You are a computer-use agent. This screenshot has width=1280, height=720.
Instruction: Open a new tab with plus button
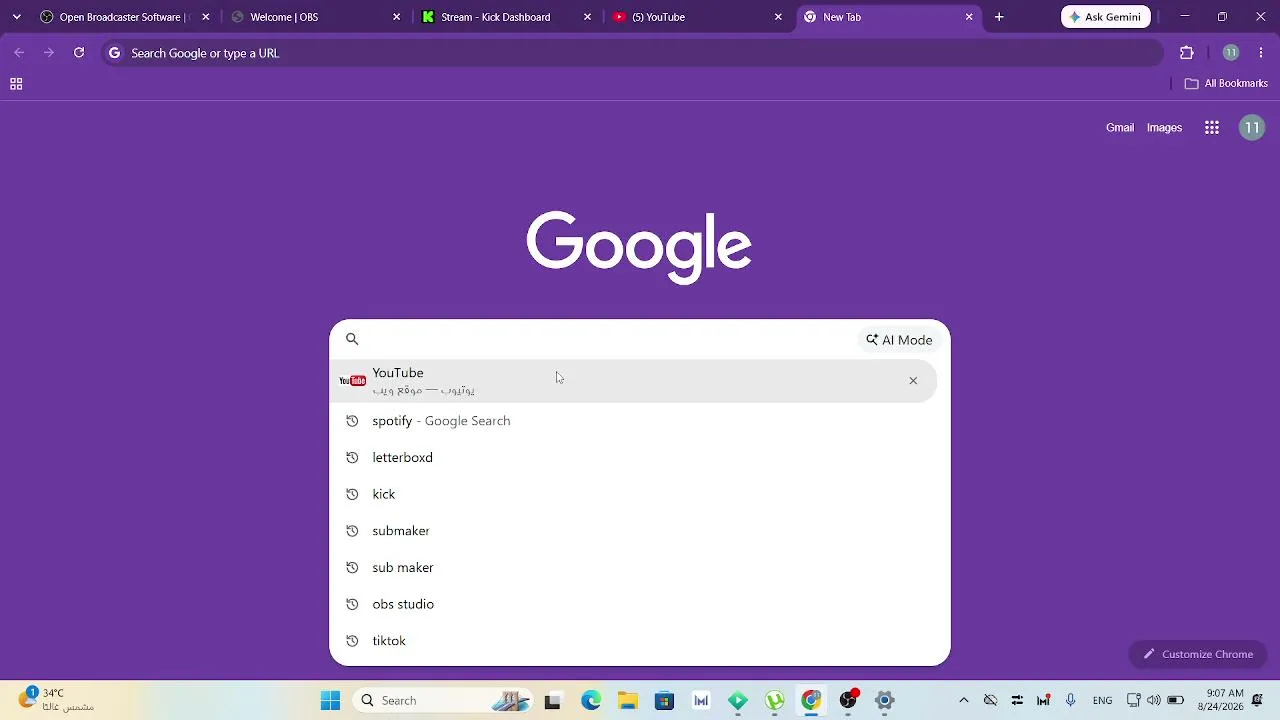pyautogui.click(x=999, y=17)
